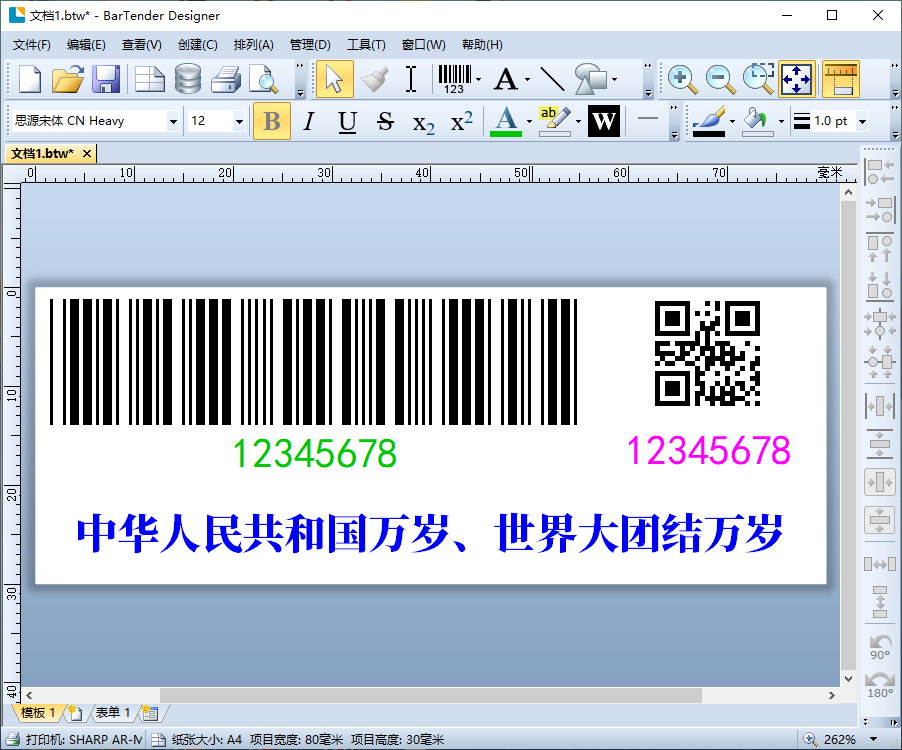
Task: Toggle the rulers display button
Action: tap(841, 79)
